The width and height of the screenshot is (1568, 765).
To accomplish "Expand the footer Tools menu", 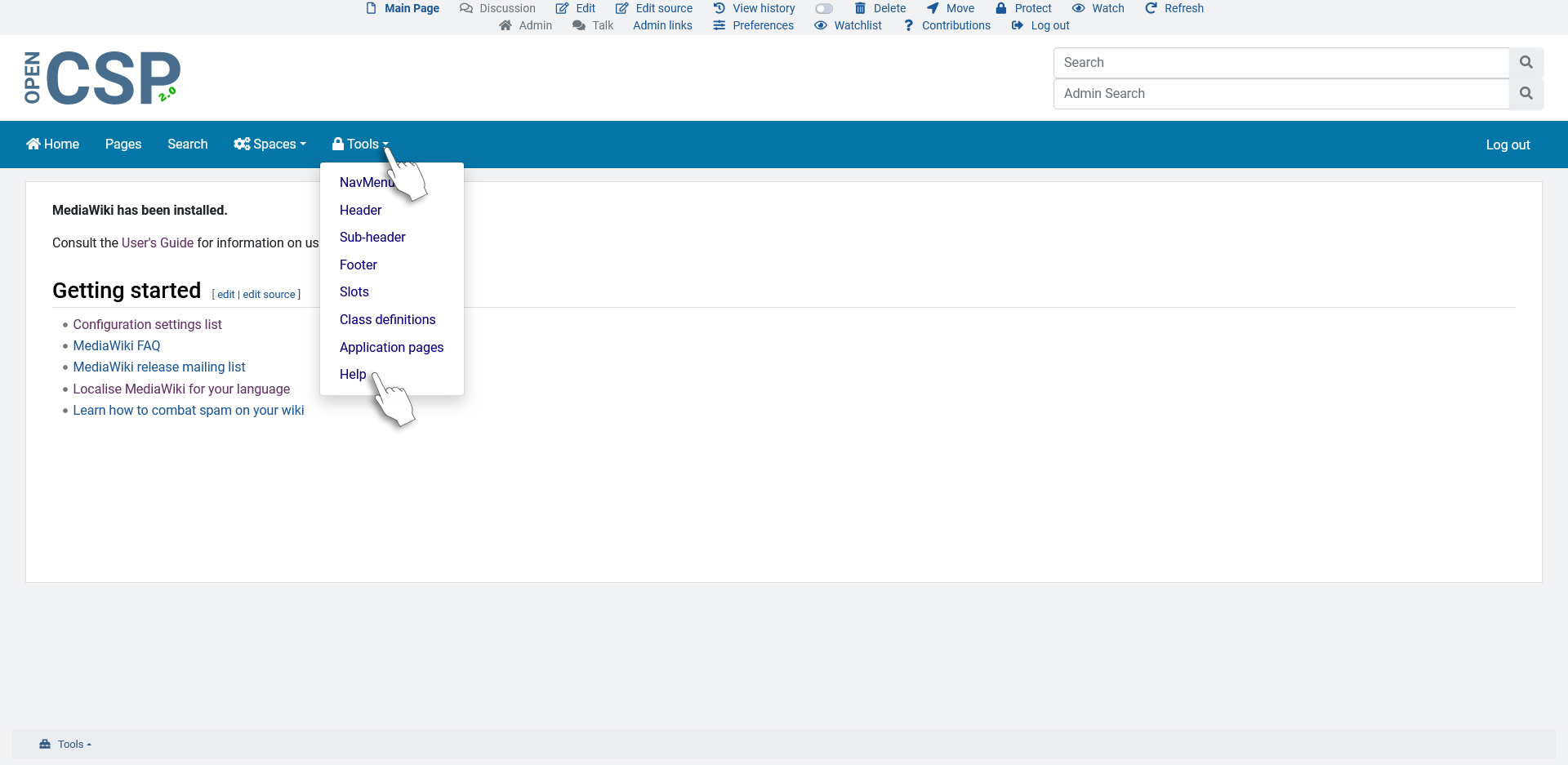I will 66,744.
